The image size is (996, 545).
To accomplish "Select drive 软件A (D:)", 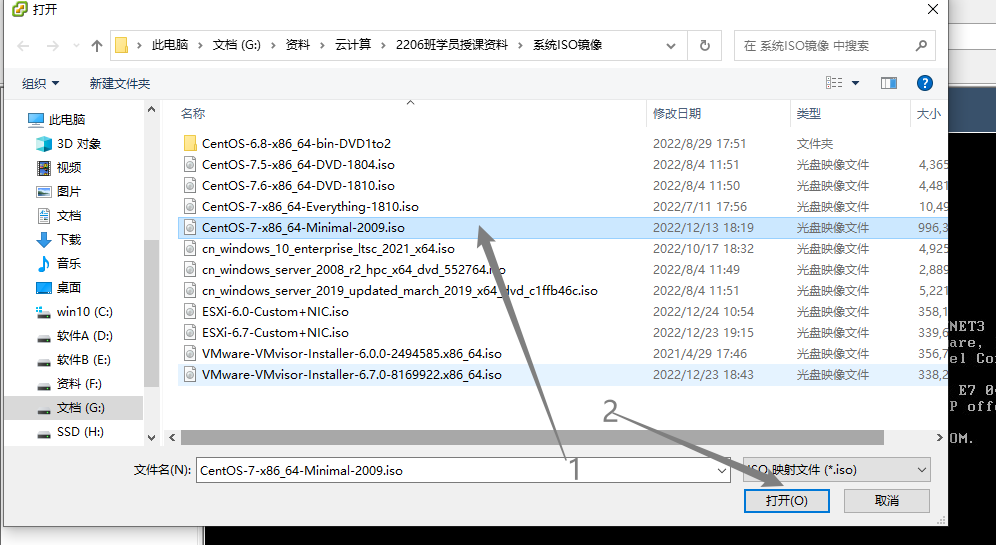I will tap(84, 335).
